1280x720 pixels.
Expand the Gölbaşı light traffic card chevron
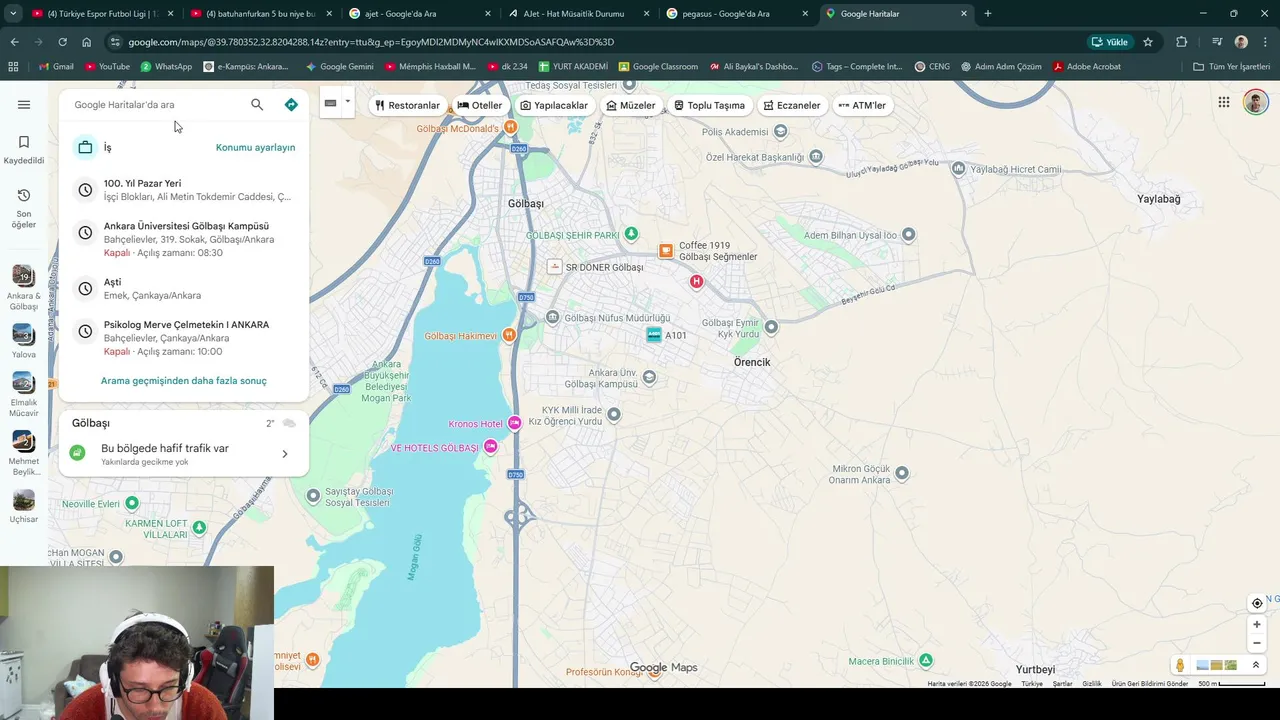click(x=285, y=454)
